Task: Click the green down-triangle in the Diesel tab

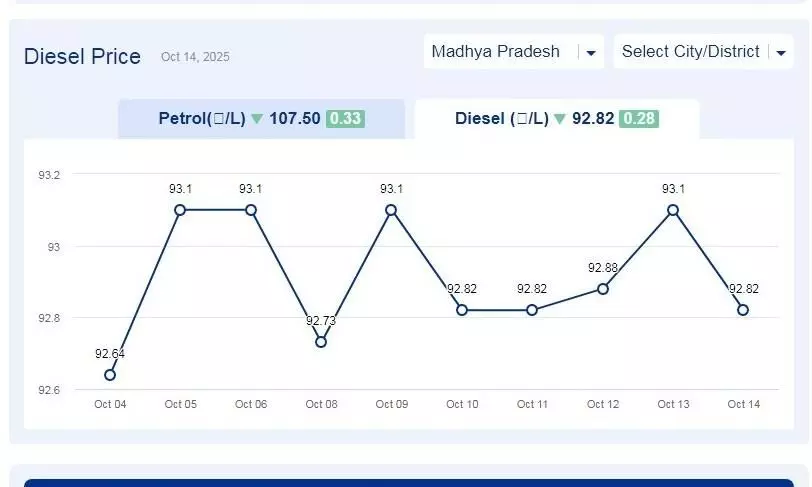Action: pos(560,119)
